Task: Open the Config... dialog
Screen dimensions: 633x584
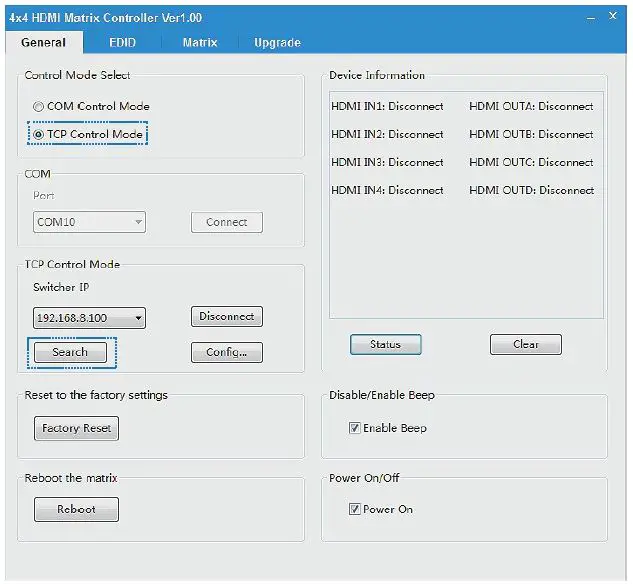Action: coord(226,352)
